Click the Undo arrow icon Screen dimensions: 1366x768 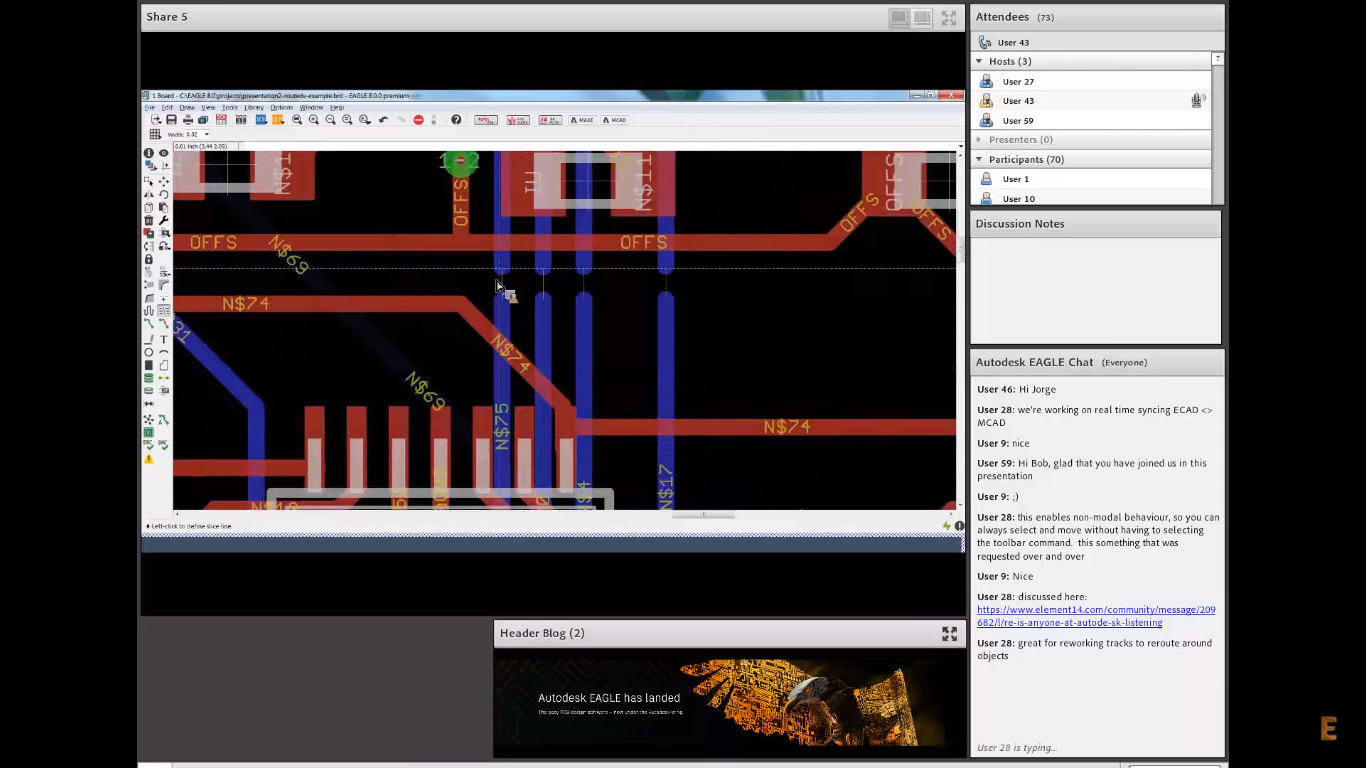coord(383,120)
